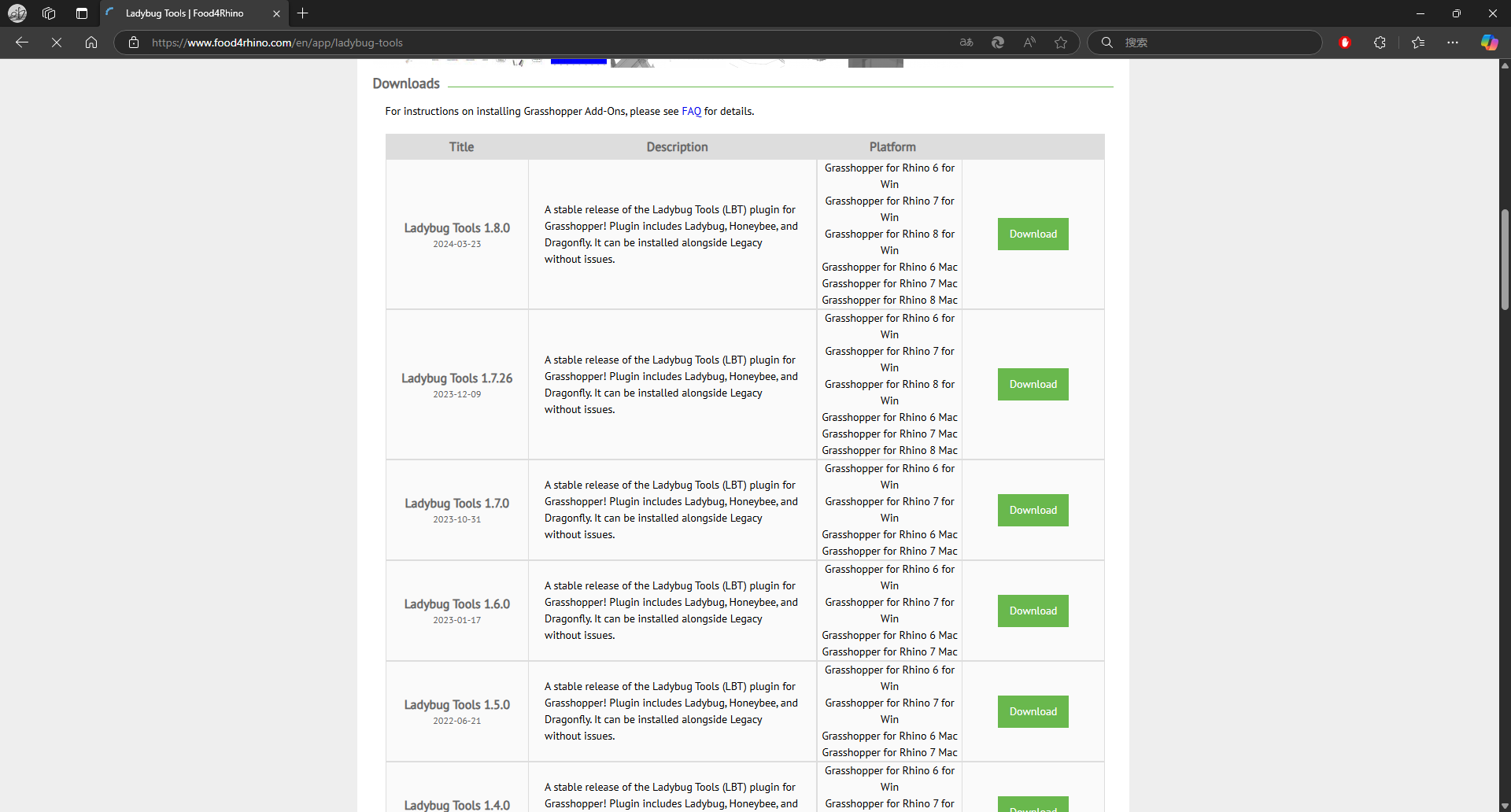Stop page loading with X icon
This screenshot has height=812, width=1511.
coord(57,42)
